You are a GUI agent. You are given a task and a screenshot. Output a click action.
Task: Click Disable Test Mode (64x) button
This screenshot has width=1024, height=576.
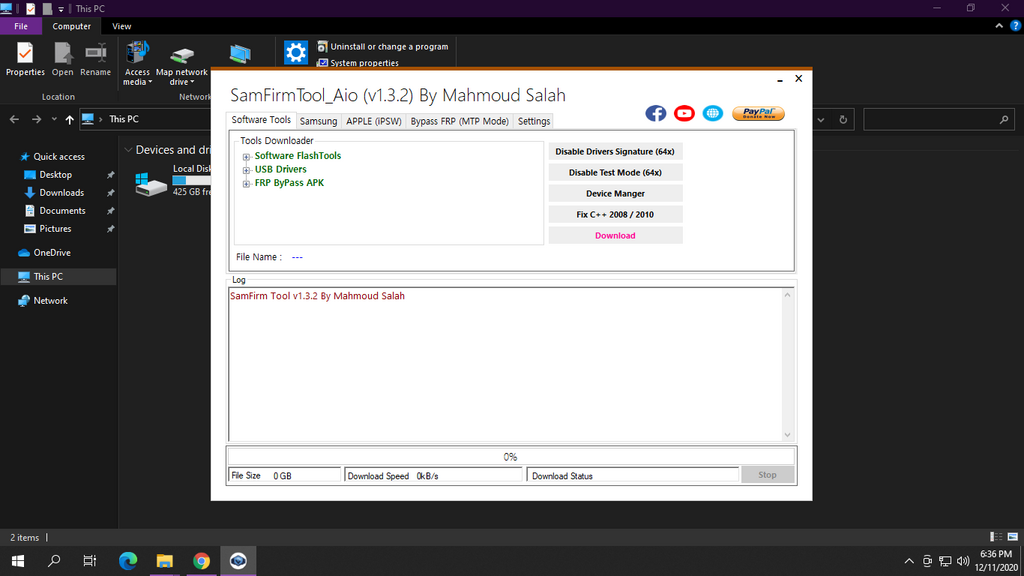(x=615, y=172)
